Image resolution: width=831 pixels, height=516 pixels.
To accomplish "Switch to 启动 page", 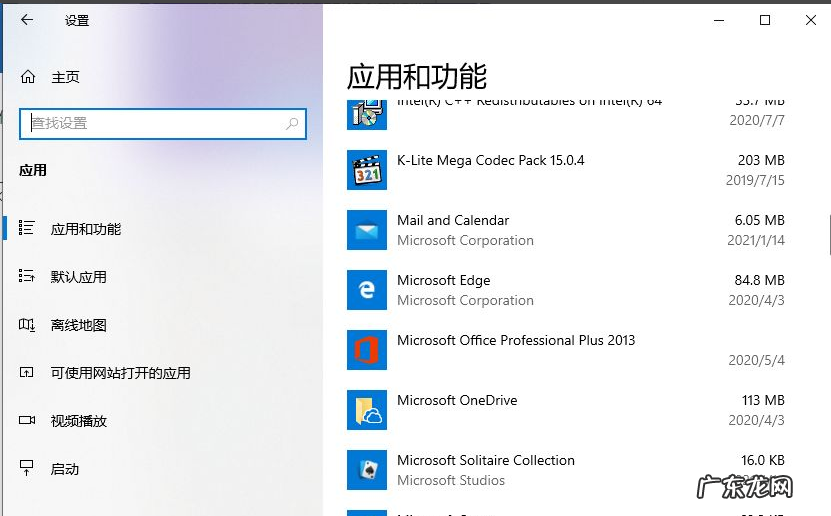I will pyautogui.click(x=65, y=469).
